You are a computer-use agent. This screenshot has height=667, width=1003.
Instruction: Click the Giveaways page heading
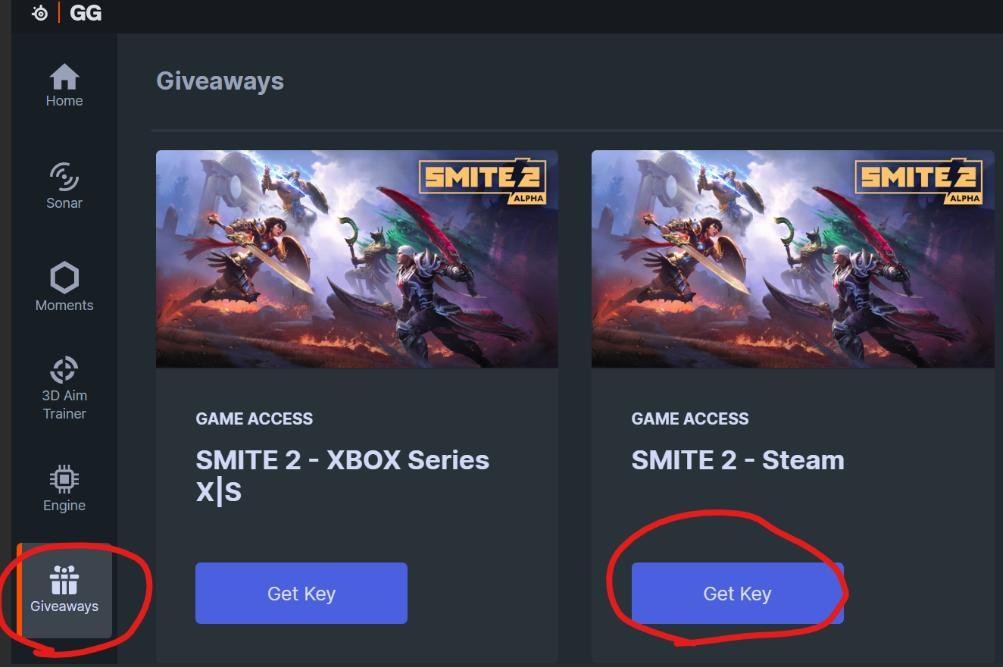pos(220,81)
